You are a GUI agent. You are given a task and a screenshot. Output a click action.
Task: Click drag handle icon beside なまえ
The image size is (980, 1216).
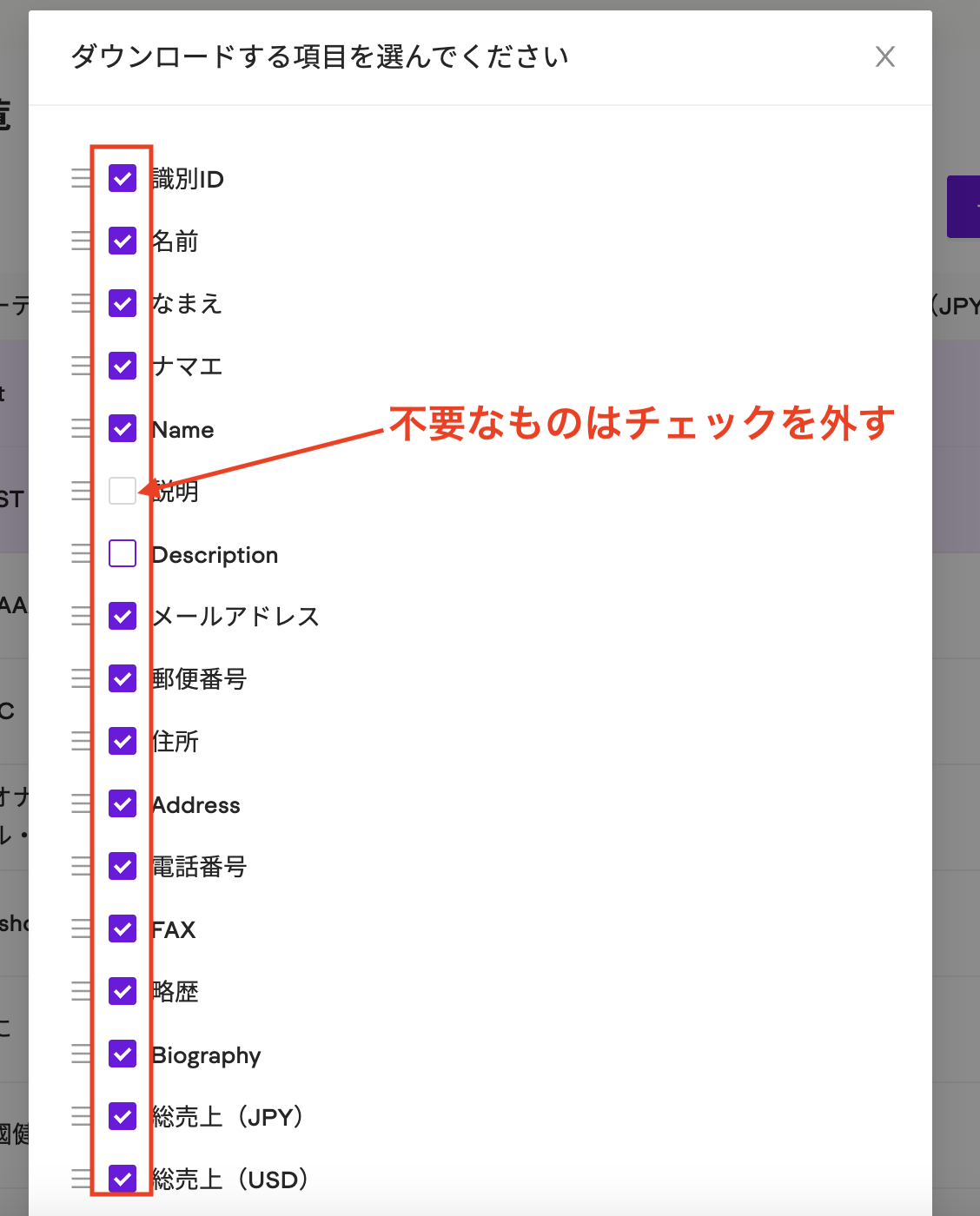pos(81,303)
